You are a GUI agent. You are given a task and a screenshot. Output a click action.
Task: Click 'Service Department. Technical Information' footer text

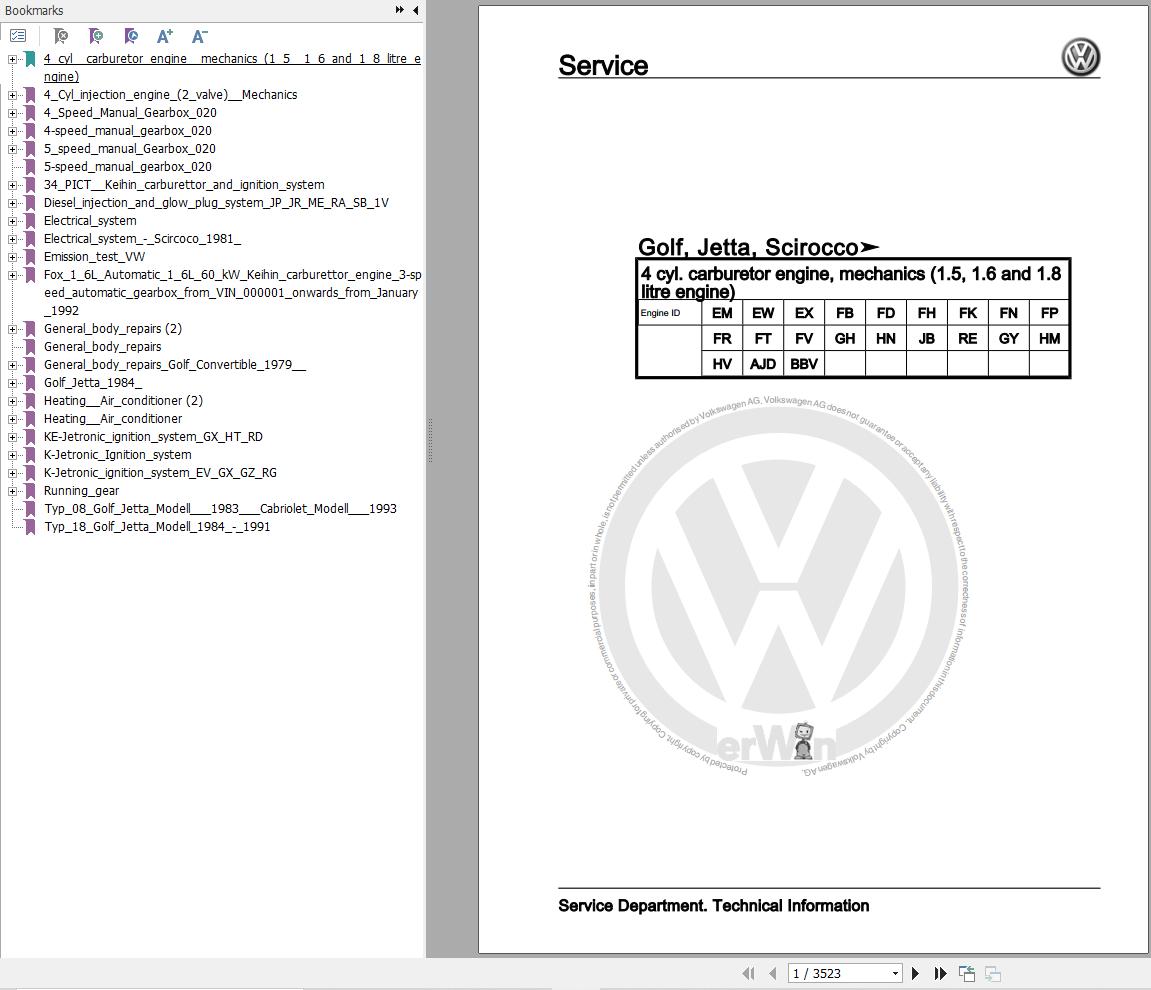[x=714, y=906]
